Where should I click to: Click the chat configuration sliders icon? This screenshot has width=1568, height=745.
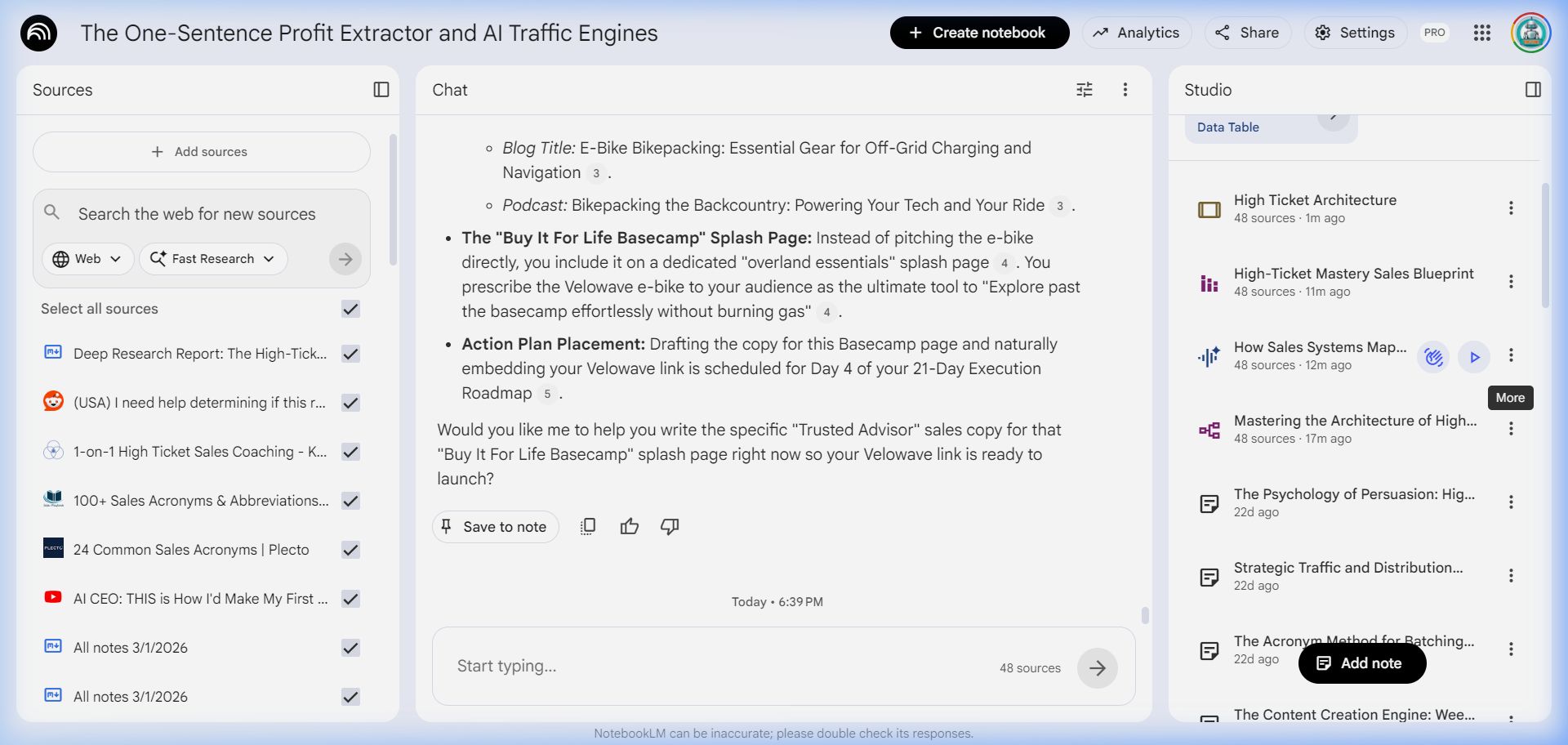1084,90
